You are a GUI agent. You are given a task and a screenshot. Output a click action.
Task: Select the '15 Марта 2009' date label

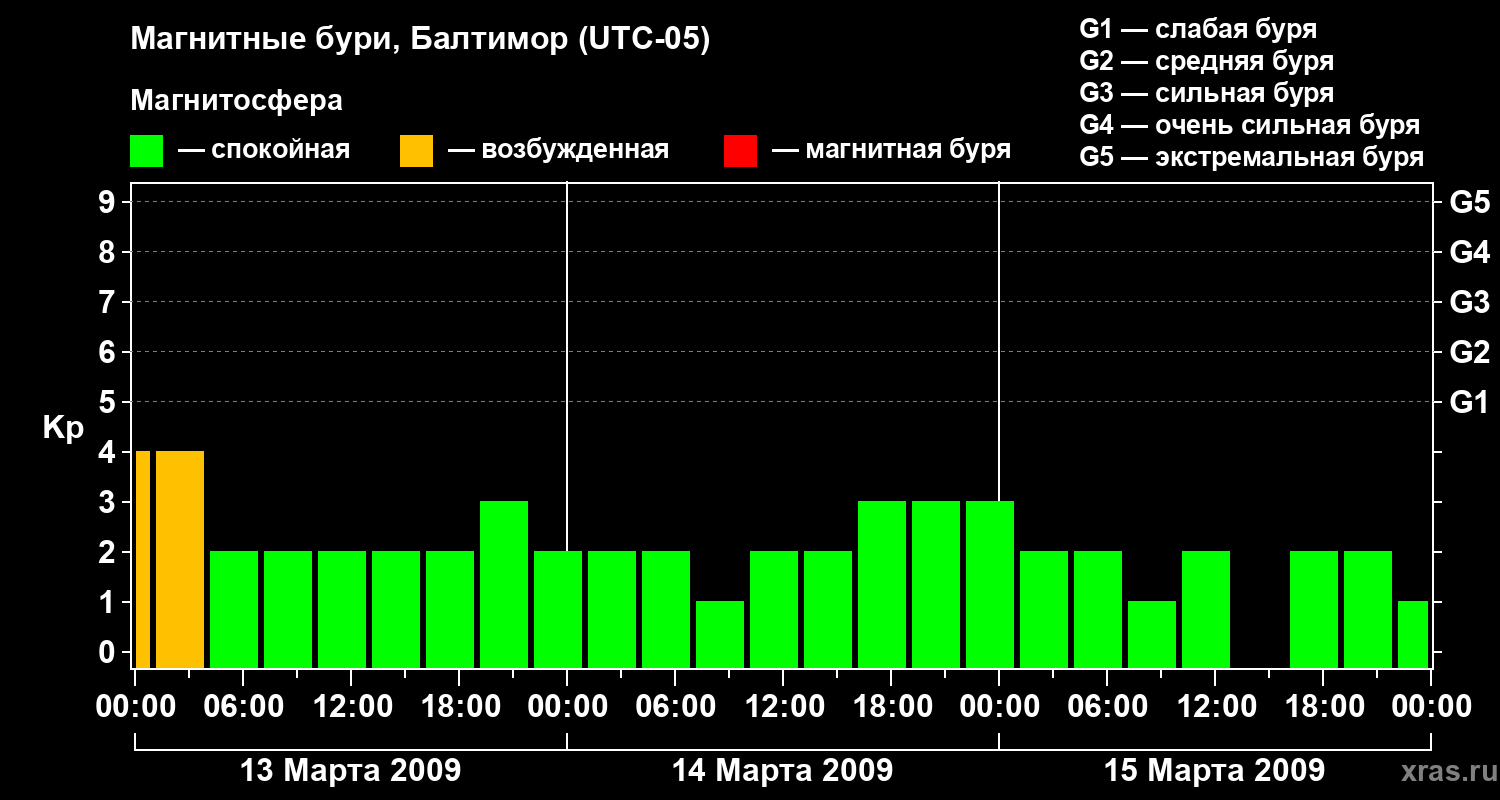1214,771
